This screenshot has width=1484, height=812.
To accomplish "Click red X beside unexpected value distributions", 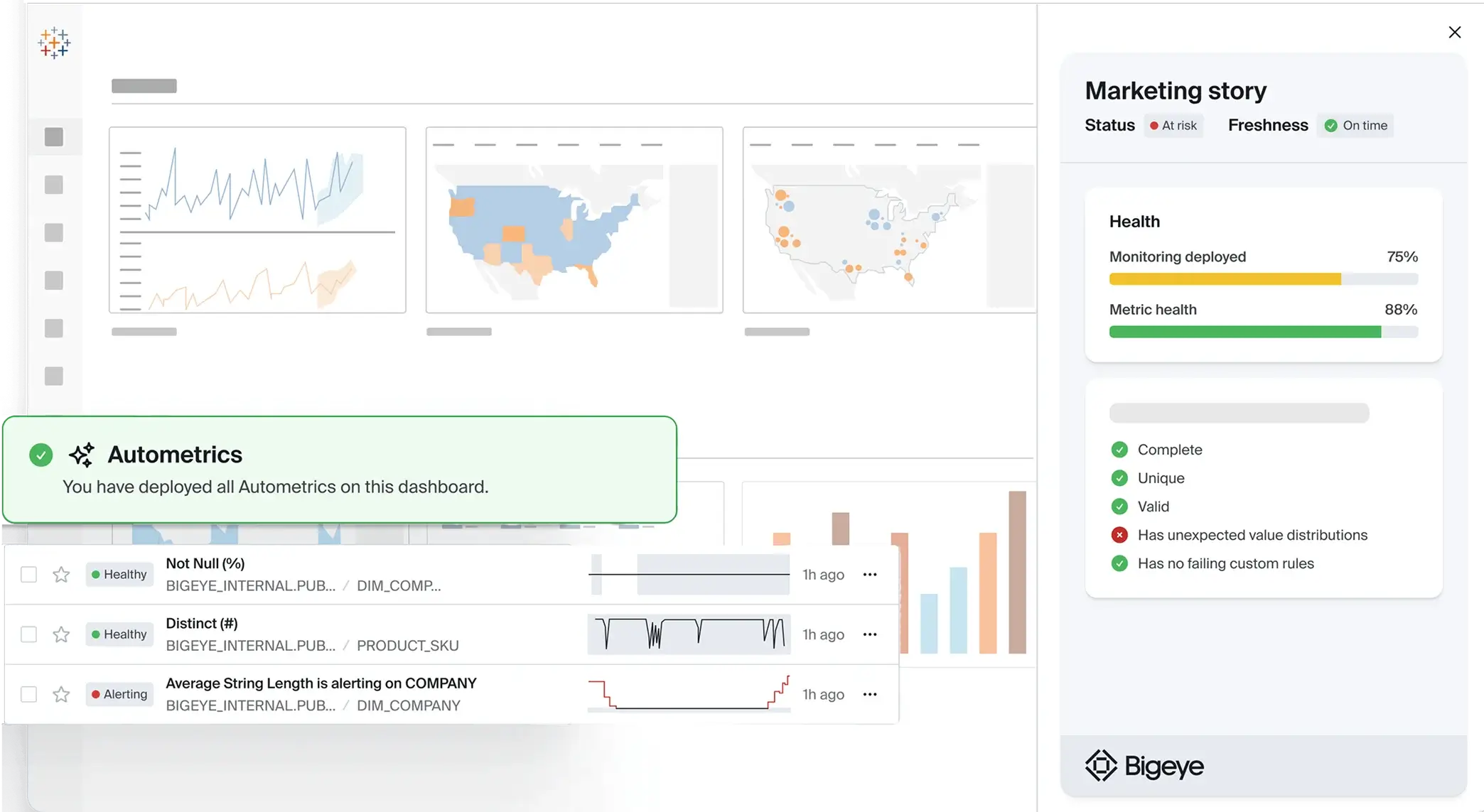I will (1119, 535).
